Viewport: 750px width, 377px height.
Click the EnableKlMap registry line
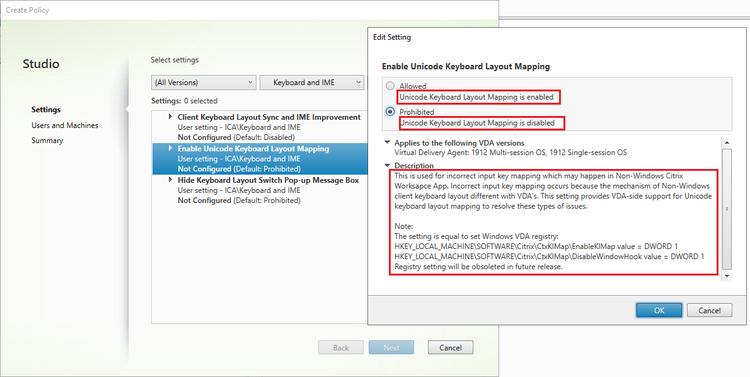536,245
